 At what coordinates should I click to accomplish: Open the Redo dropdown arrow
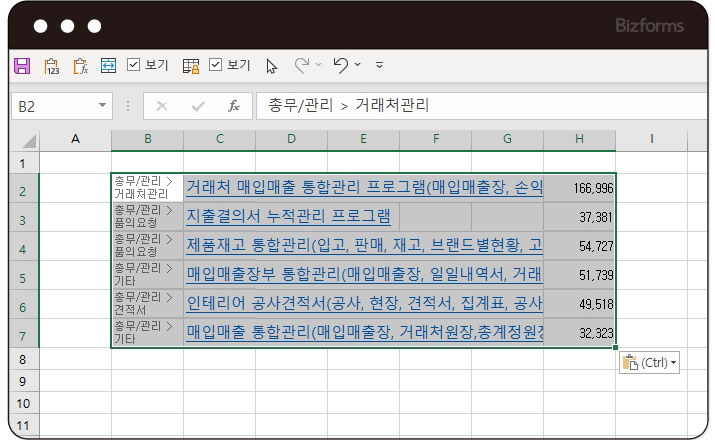(x=318, y=65)
